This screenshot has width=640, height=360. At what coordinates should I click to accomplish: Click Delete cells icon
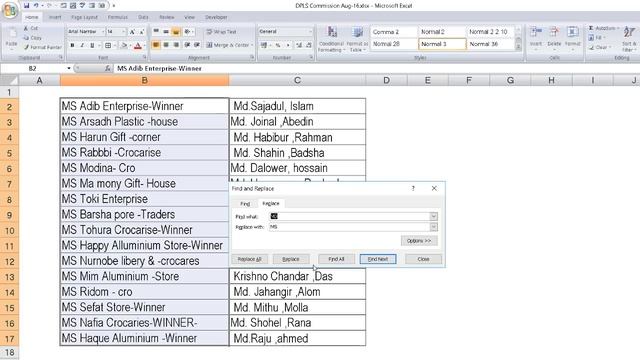[x=554, y=32]
